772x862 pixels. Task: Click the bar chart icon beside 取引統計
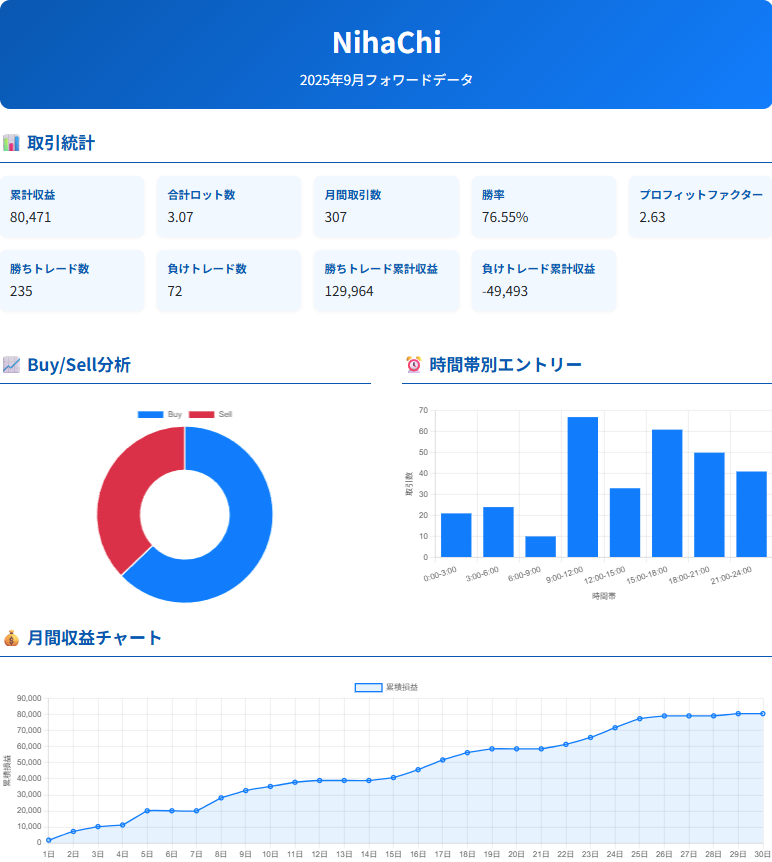11,143
